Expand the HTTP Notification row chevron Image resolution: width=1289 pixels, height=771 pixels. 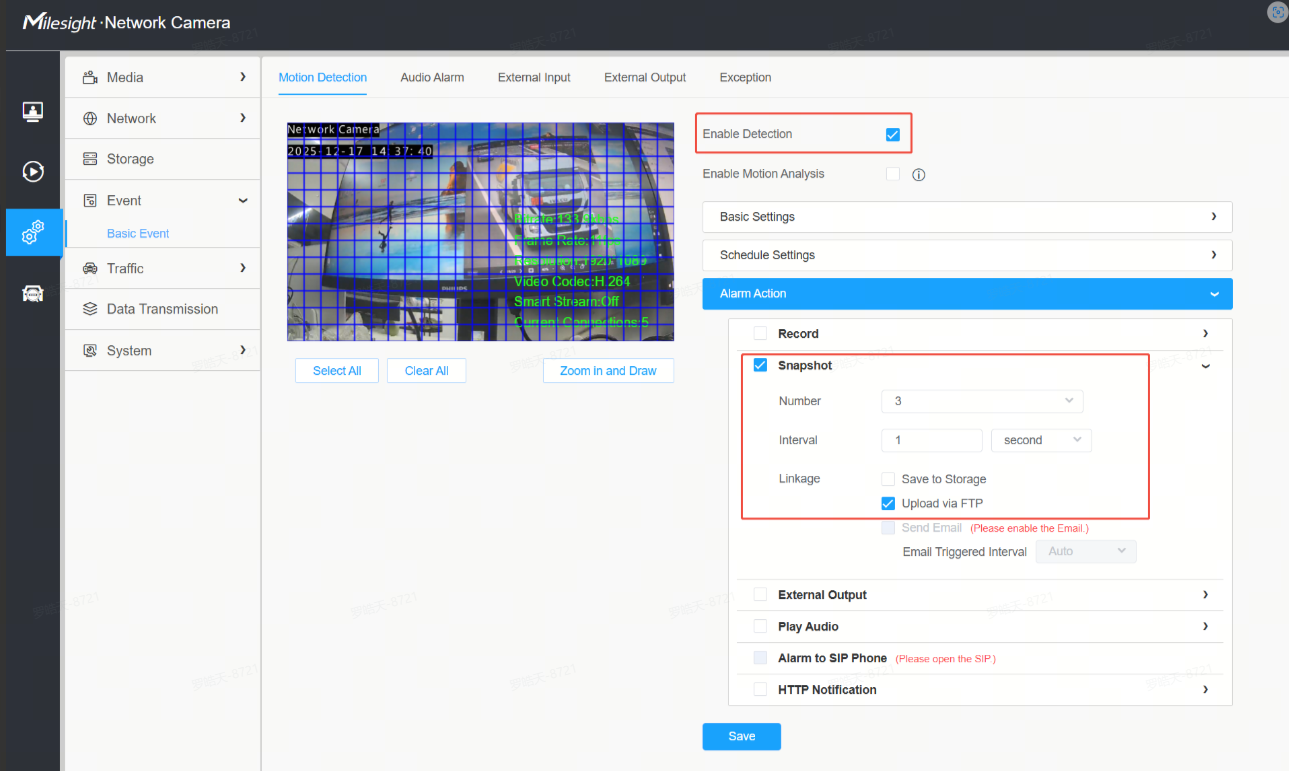1205,690
